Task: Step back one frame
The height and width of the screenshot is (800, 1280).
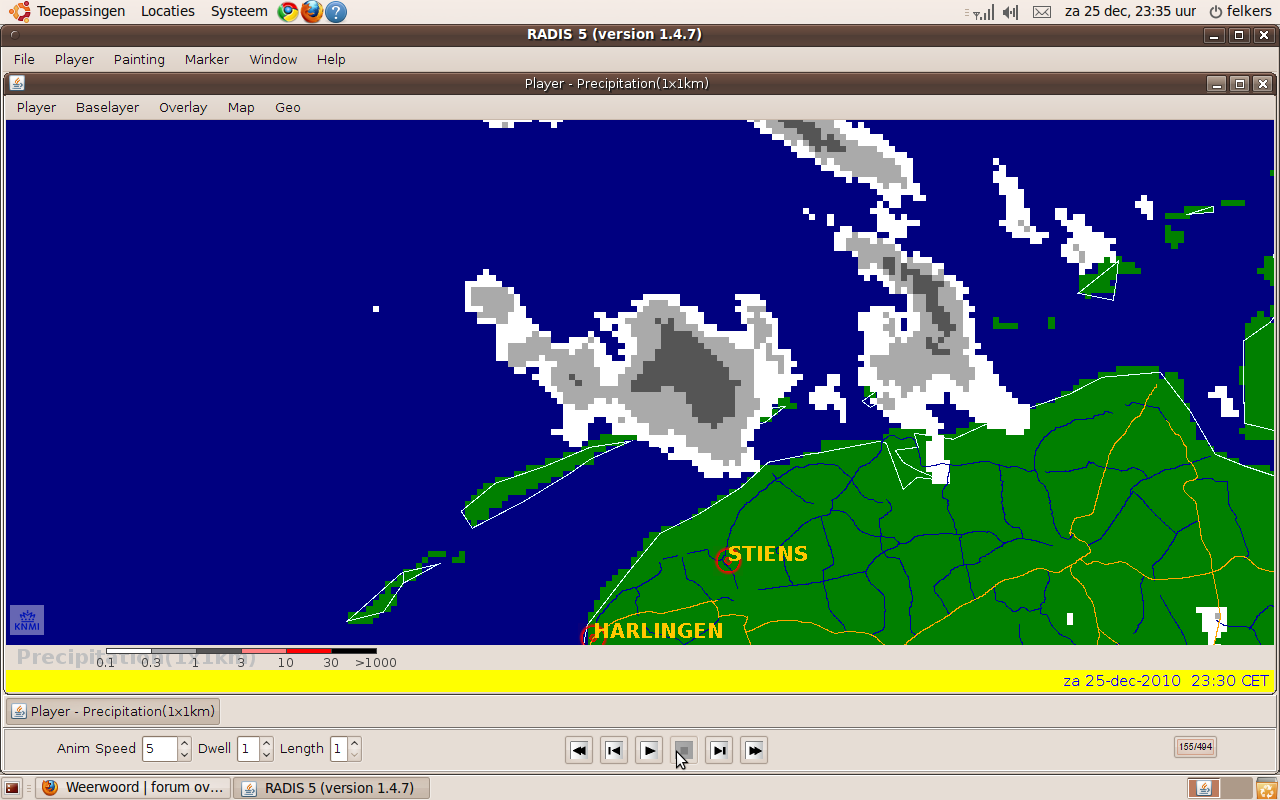Action: [x=614, y=750]
